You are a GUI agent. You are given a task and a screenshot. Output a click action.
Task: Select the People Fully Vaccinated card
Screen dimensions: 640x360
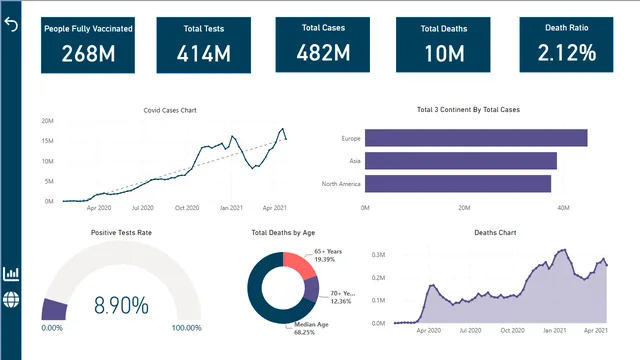[x=88, y=45]
